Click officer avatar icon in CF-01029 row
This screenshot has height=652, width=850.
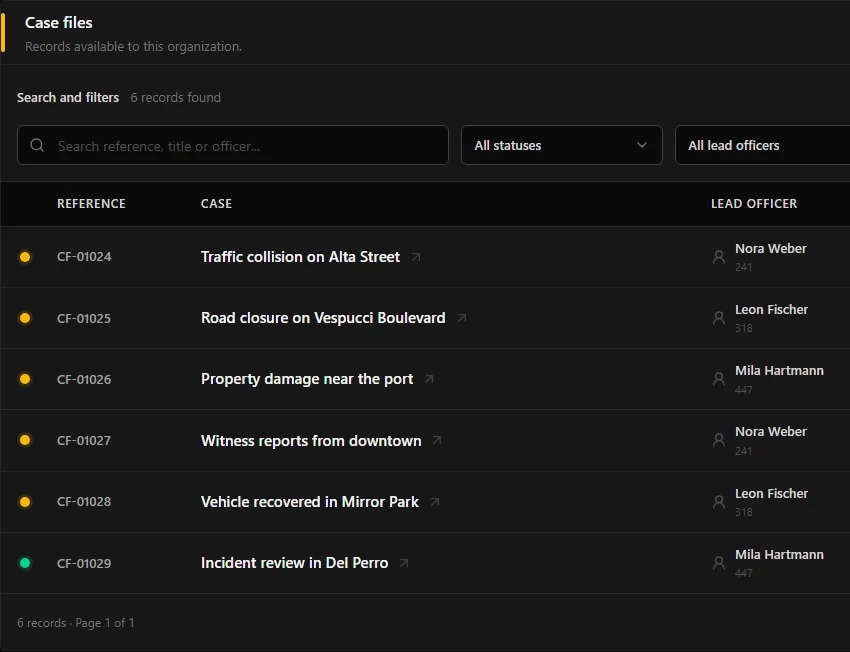point(719,563)
